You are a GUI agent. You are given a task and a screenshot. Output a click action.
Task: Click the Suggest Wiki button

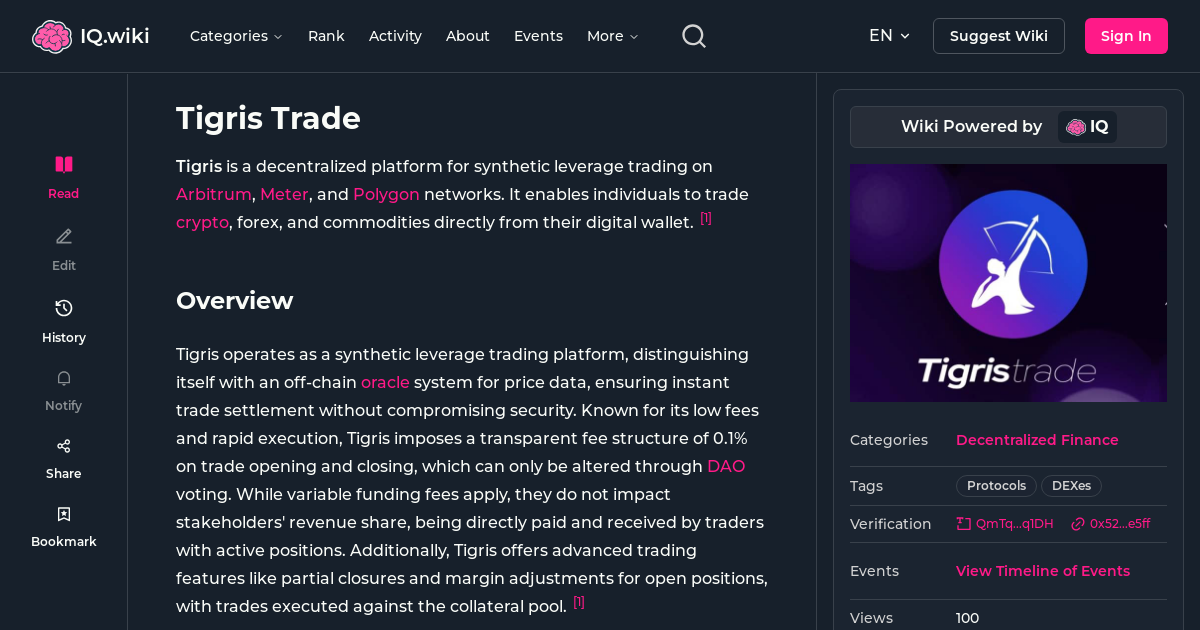pos(998,35)
